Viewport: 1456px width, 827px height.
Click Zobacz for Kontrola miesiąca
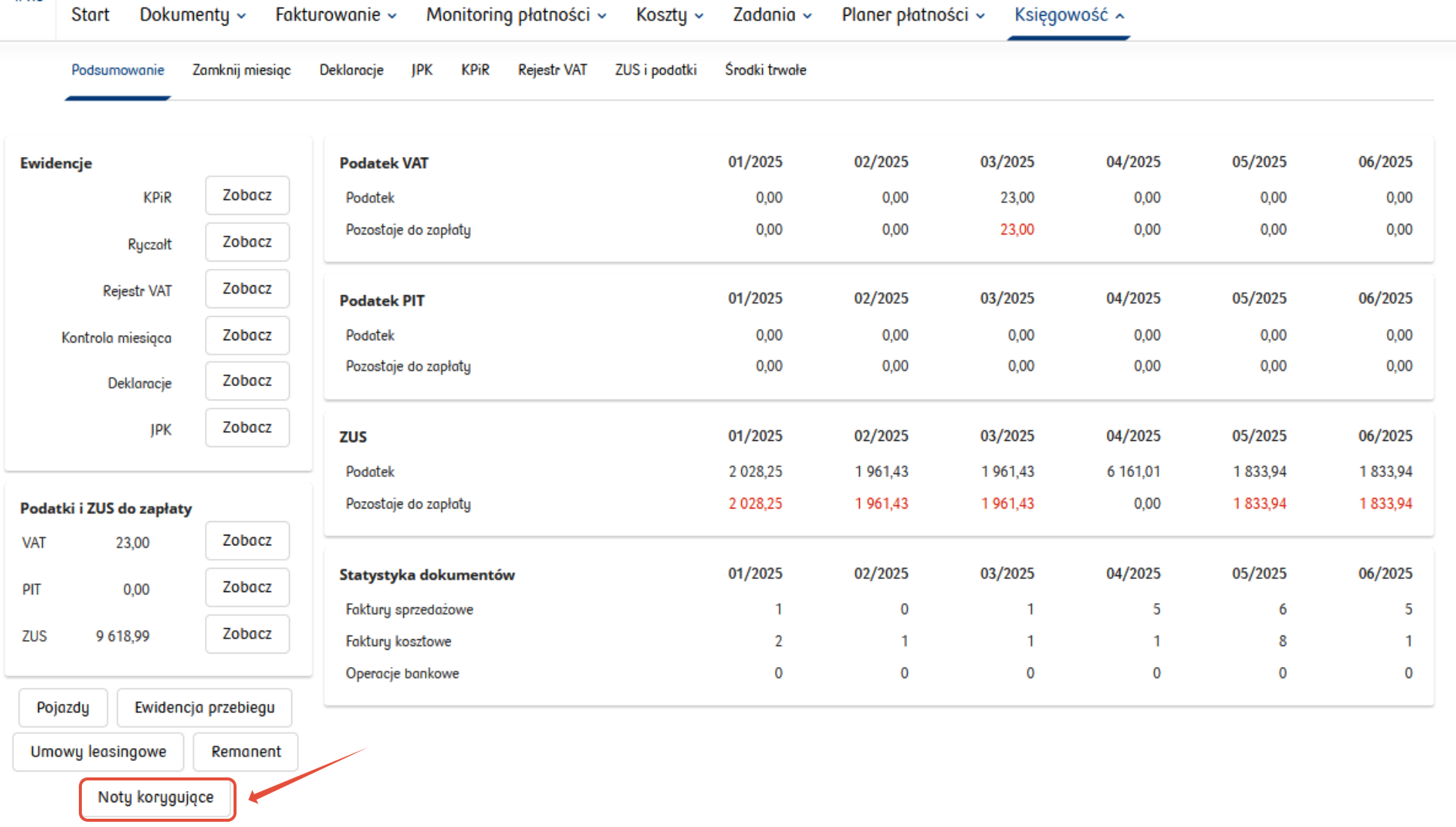coord(247,335)
